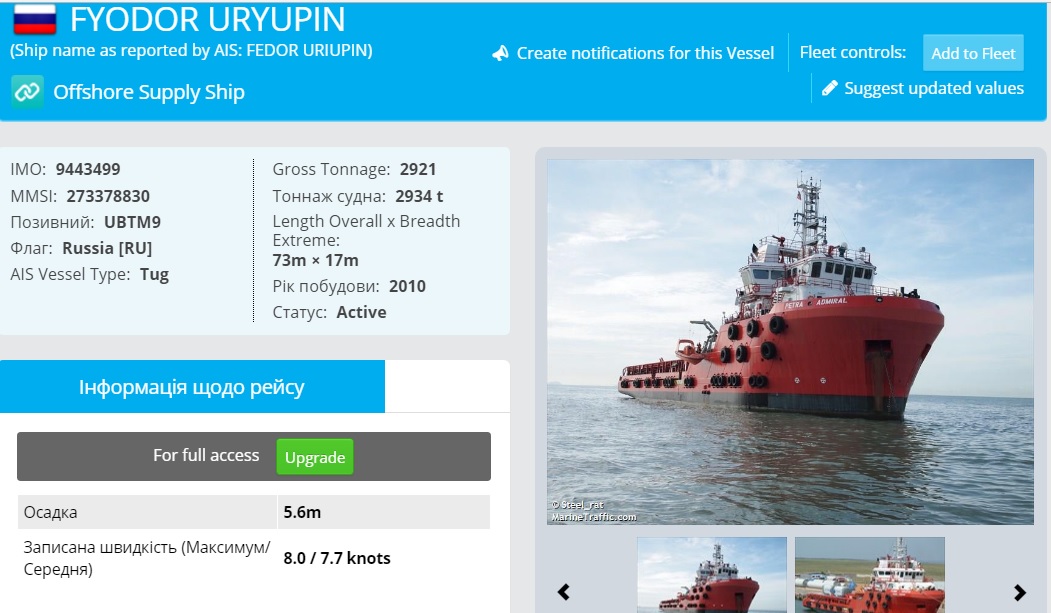Select the Інформація щодо рейсу tab
This screenshot has height=613, width=1051.
(x=192, y=387)
